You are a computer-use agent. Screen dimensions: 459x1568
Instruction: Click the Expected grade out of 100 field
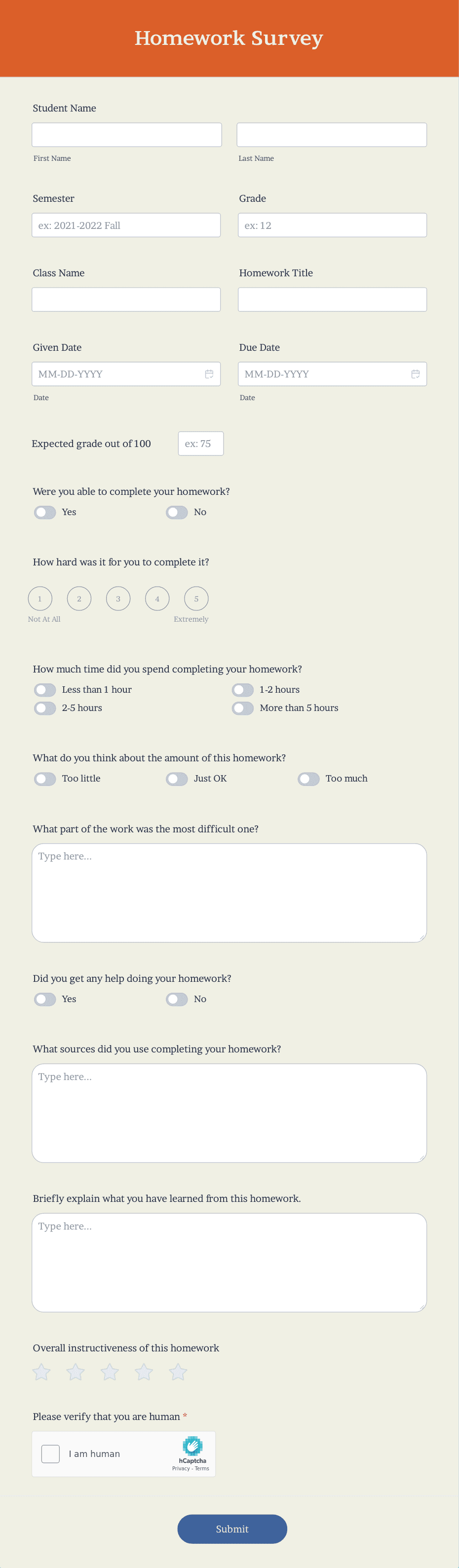pyautogui.click(x=200, y=444)
